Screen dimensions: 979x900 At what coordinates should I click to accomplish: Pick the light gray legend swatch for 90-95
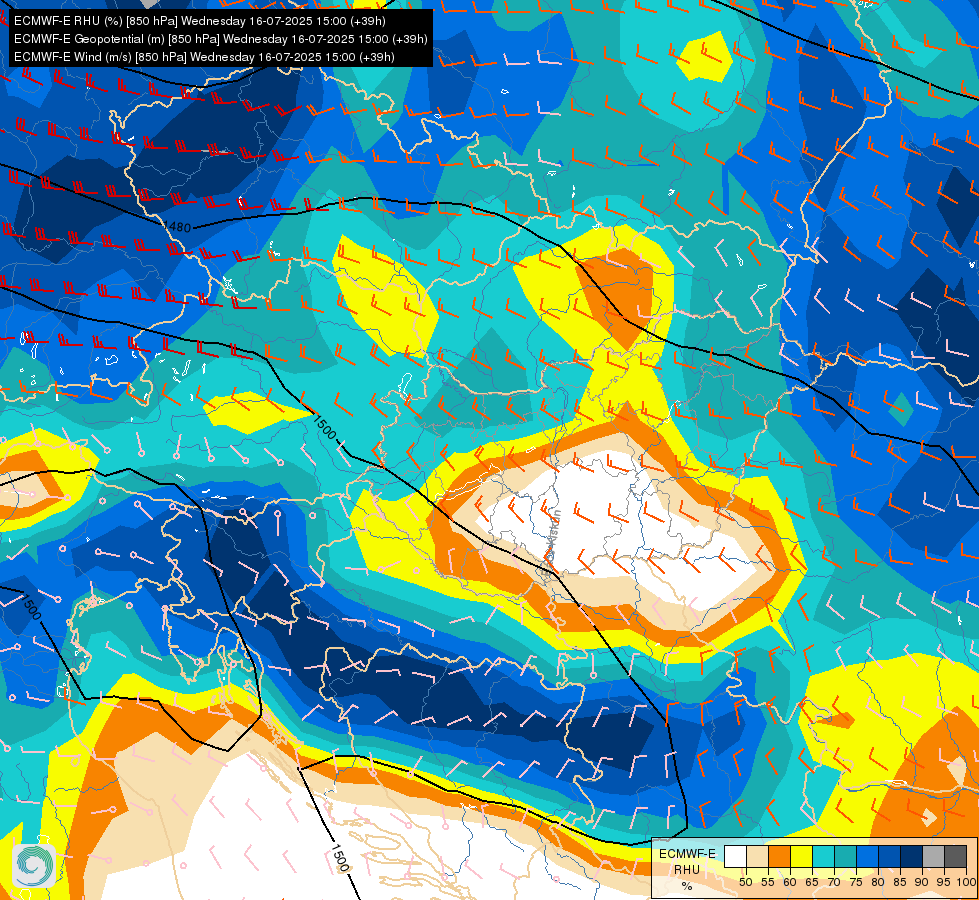pyautogui.click(x=933, y=857)
